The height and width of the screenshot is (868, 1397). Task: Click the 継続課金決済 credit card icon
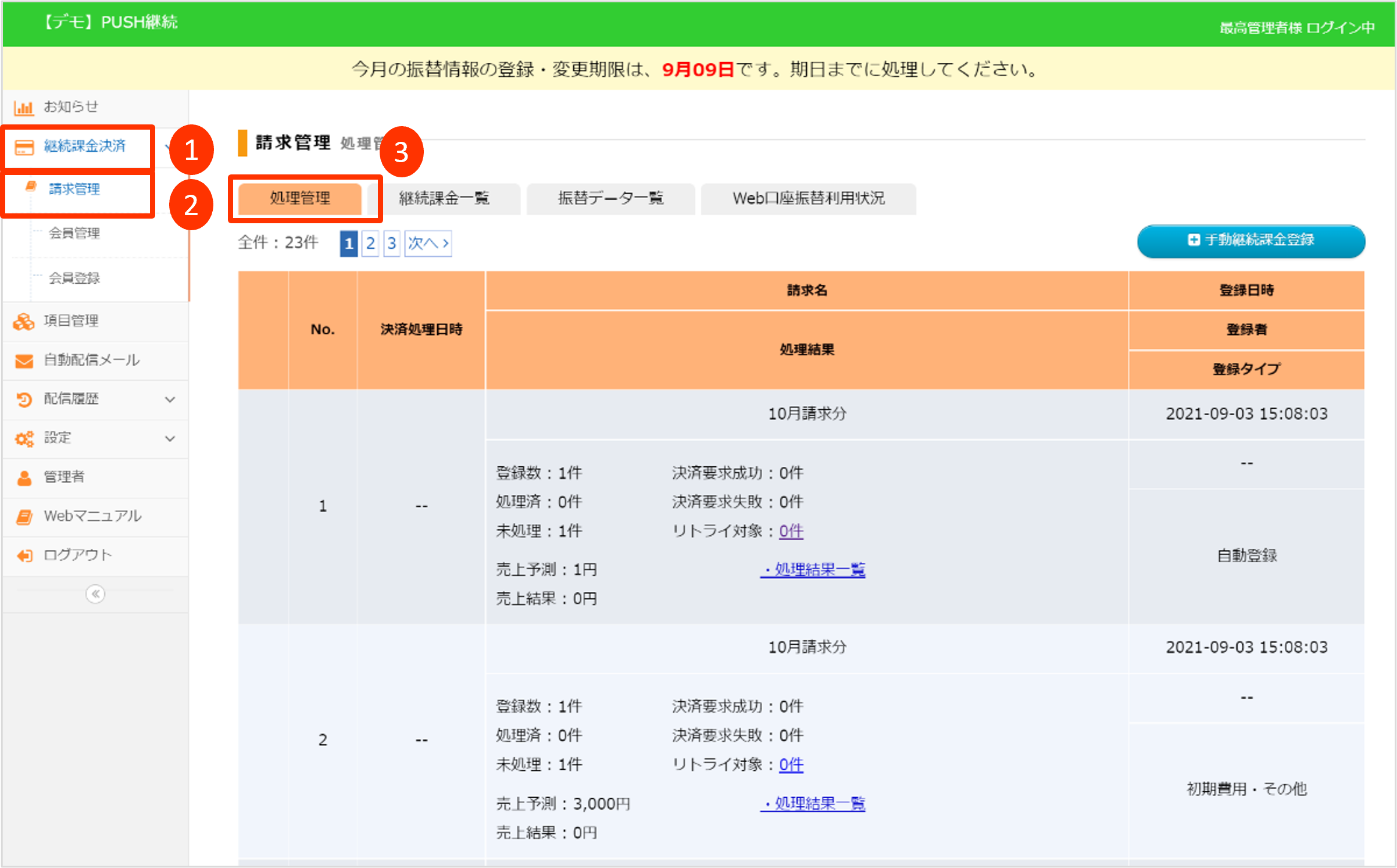tap(24, 147)
